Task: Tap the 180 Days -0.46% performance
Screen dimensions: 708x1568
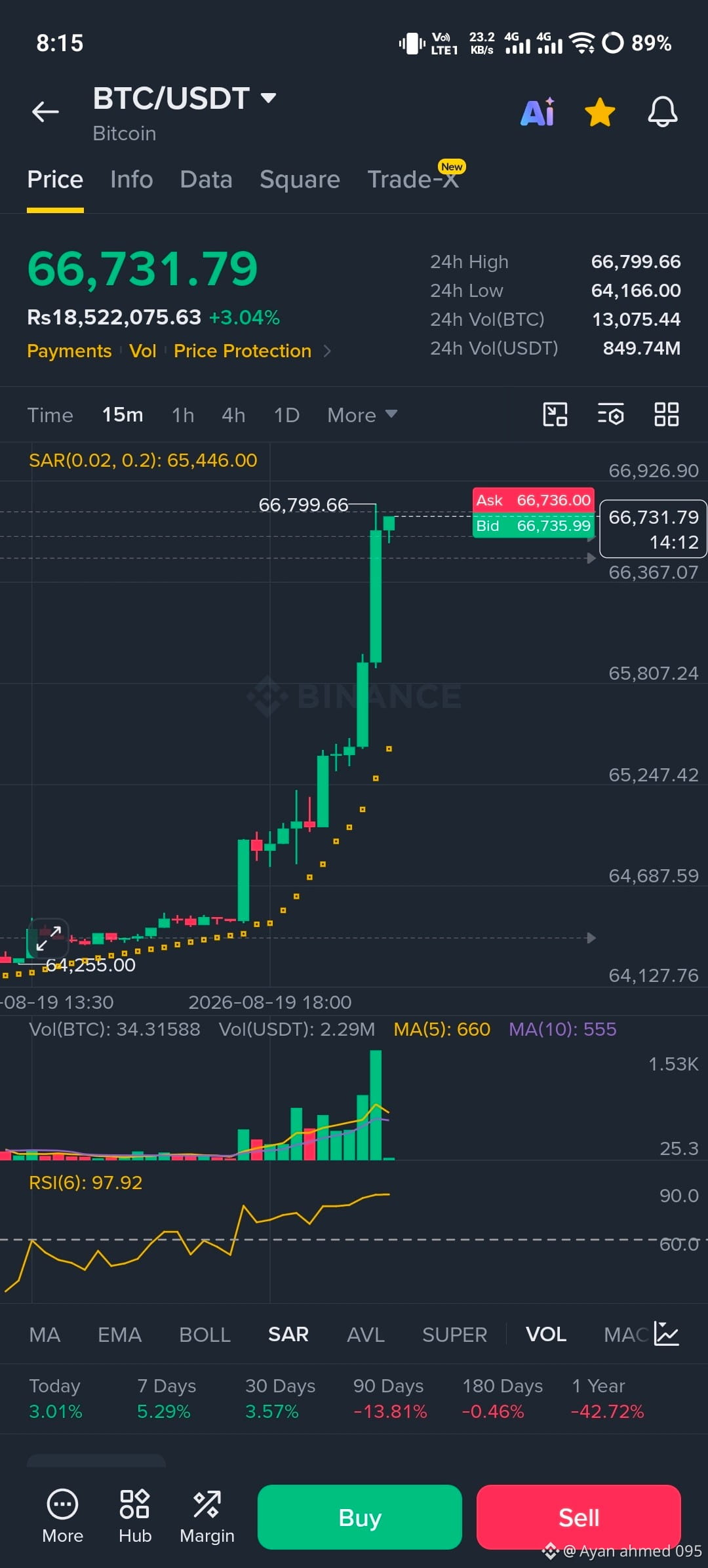Action: [502, 1398]
